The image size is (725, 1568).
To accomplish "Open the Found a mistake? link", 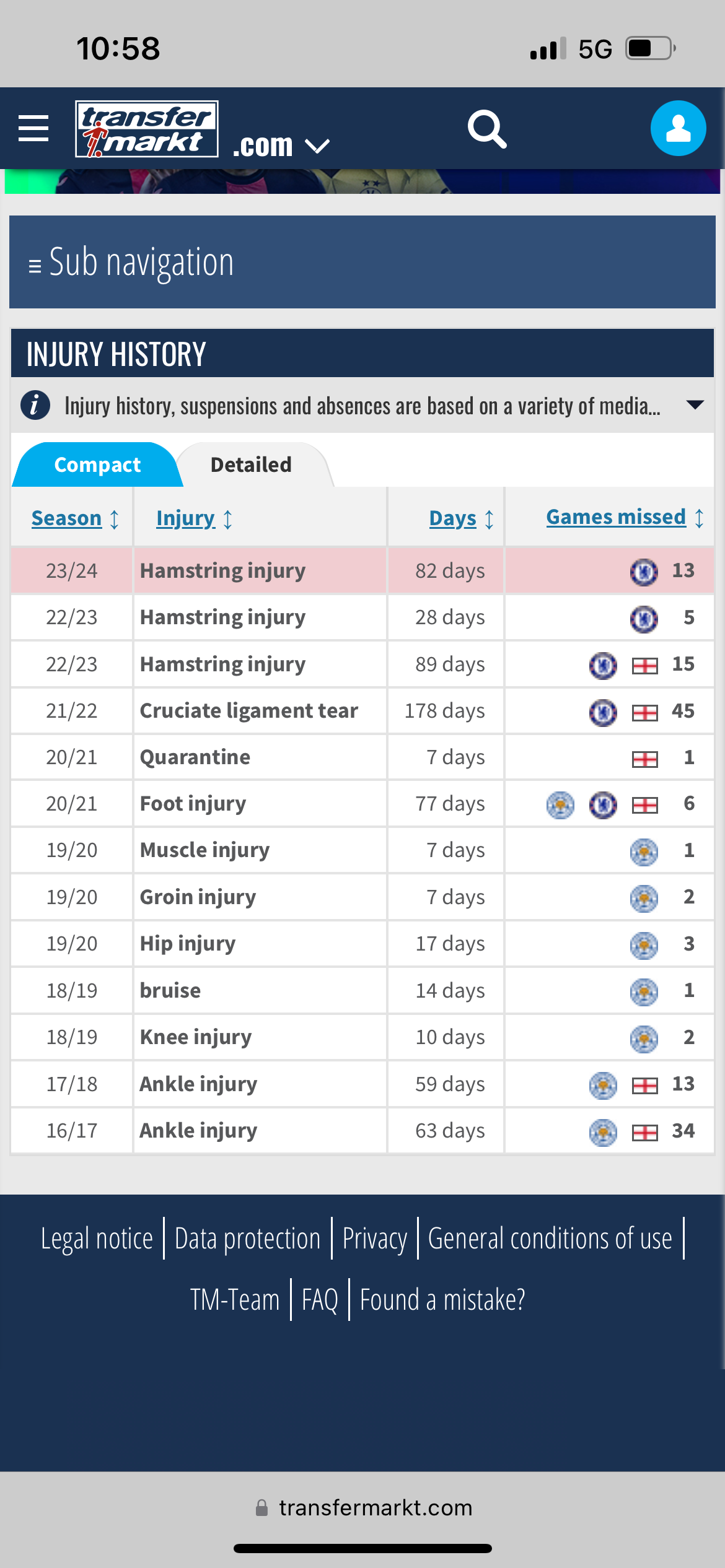I will pos(442,1299).
